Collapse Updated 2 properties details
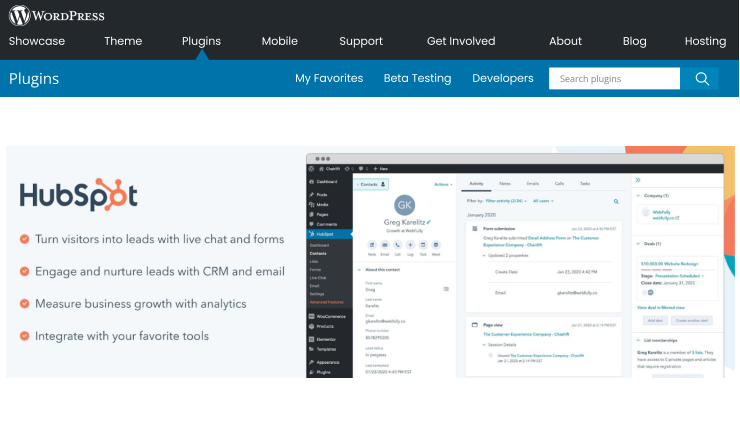 click(484, 255)
